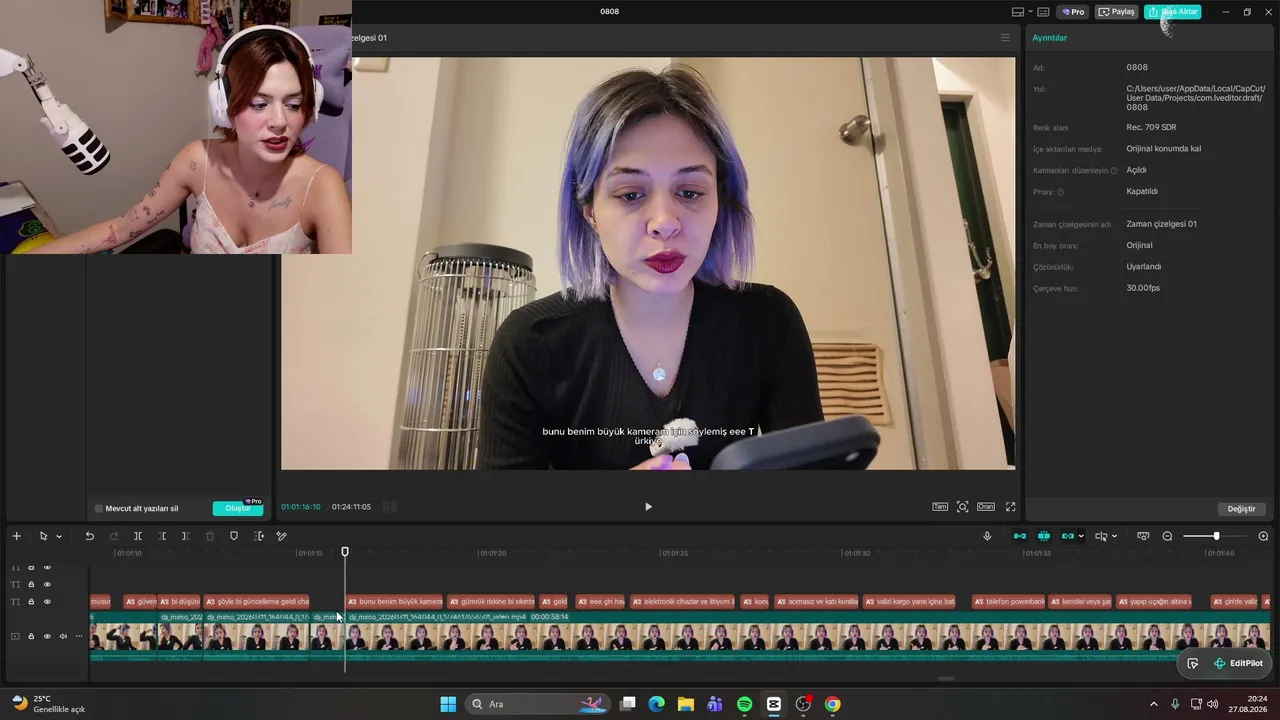Click the timeline horizontal scrollbar
Image resolution: width=1280 pixels, height=720 pixels.
pyautogui.click(x=946, y=679)
